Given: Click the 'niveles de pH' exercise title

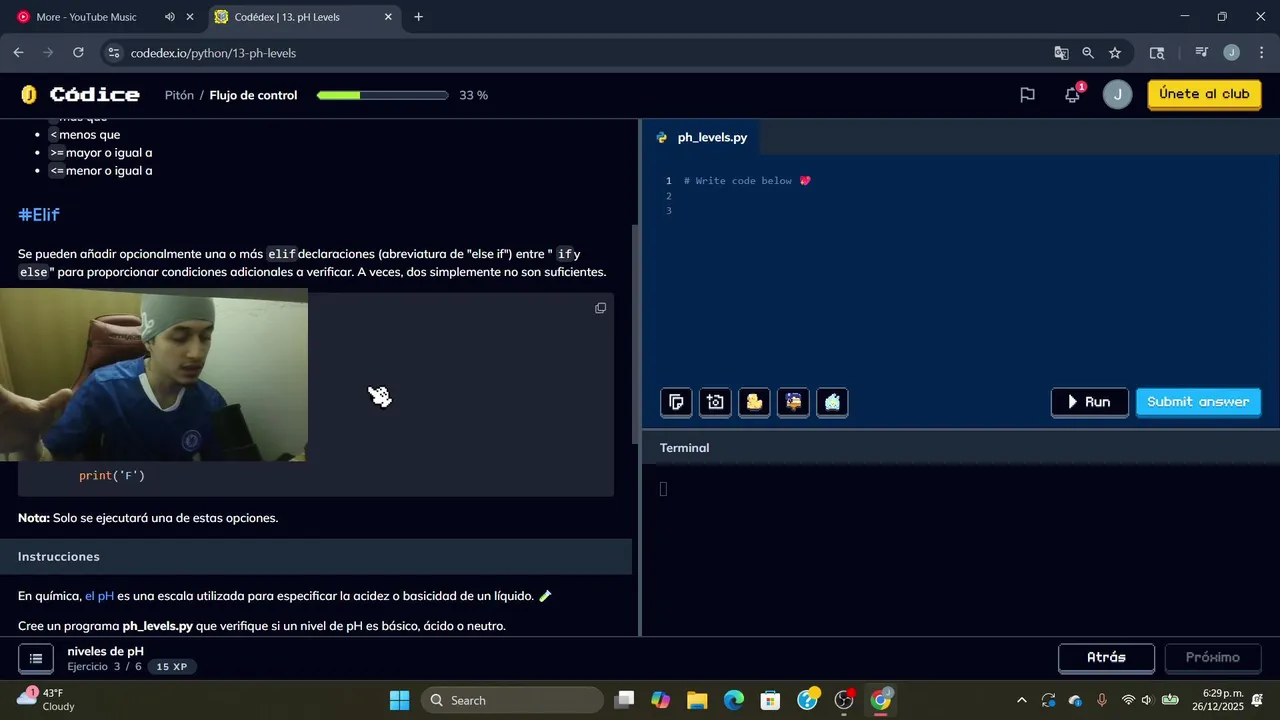Looking at the screenshot, I should click(x=106, y=651).
